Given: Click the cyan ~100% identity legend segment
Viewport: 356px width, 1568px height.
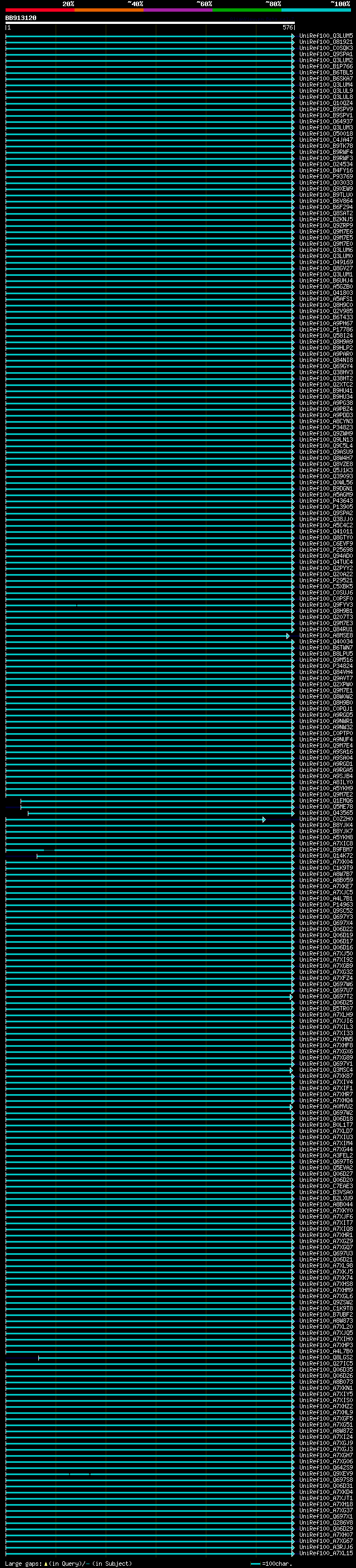Looking at the screenshot, I should click(316, 10).
